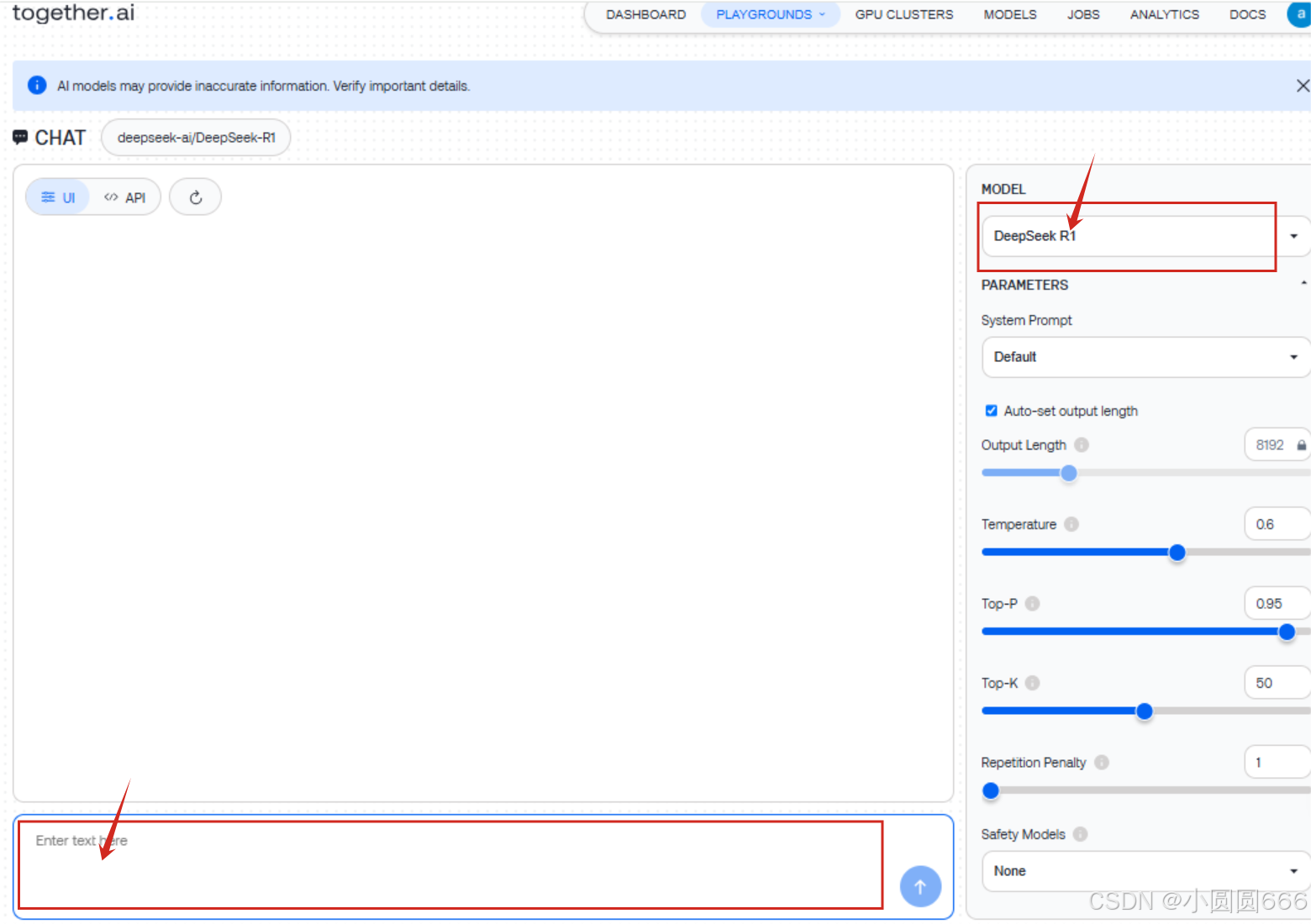Switch to the API view tab
This screenshot has width=1311, height=924.
tap(124, 197)
